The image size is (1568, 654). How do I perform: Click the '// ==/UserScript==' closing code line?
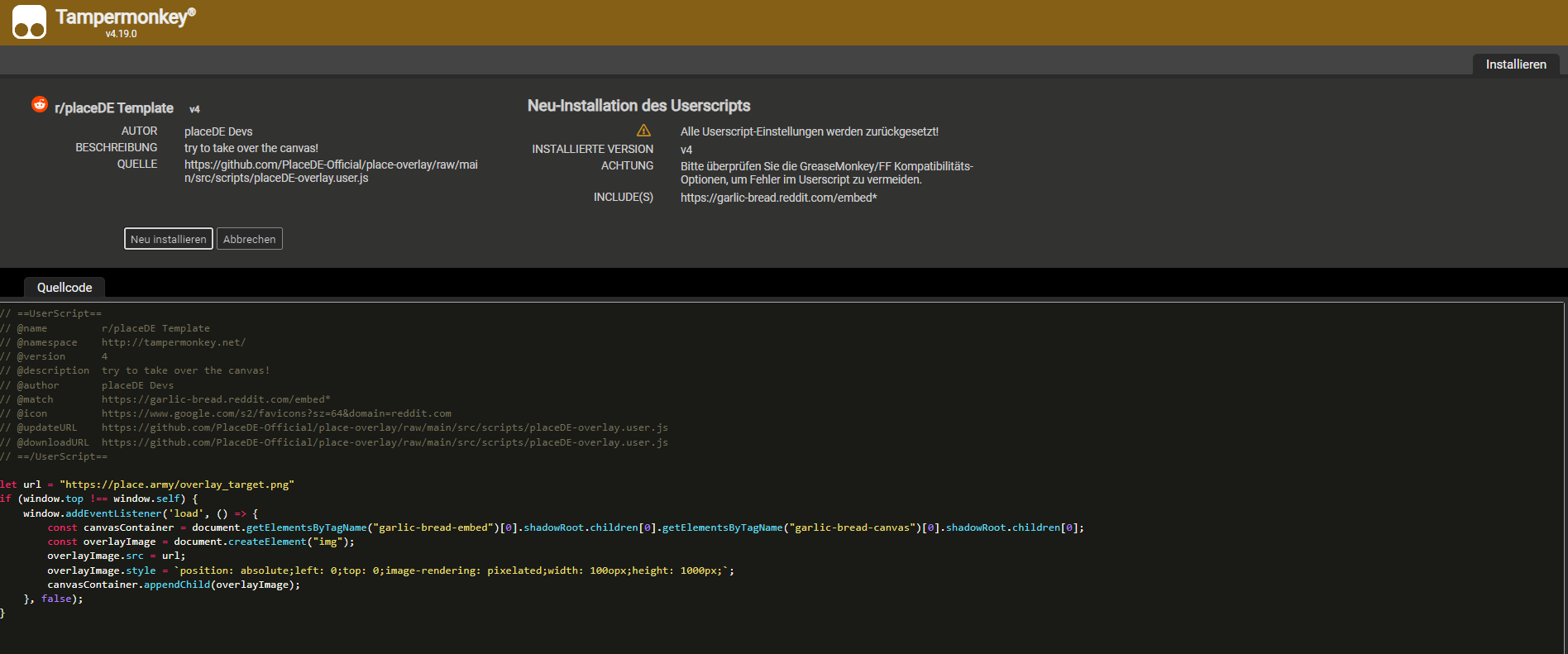[x=54, y=456]
